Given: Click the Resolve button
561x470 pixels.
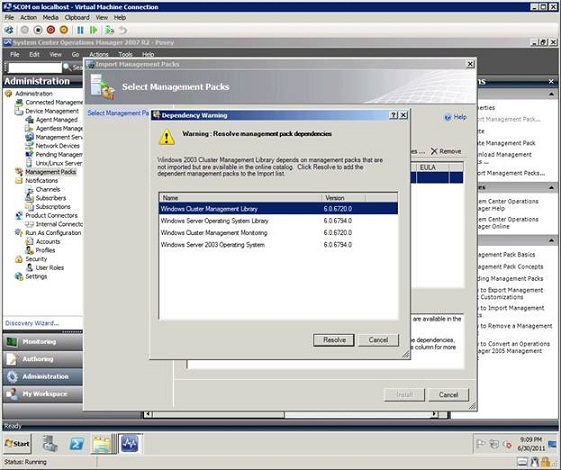Looking at the screenshot, I should click(333, 340).
